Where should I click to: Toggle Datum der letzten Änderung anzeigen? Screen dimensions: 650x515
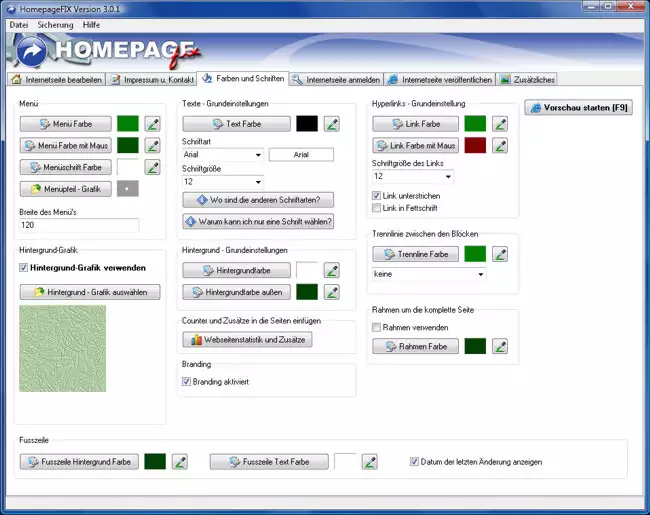click(414, 462)
